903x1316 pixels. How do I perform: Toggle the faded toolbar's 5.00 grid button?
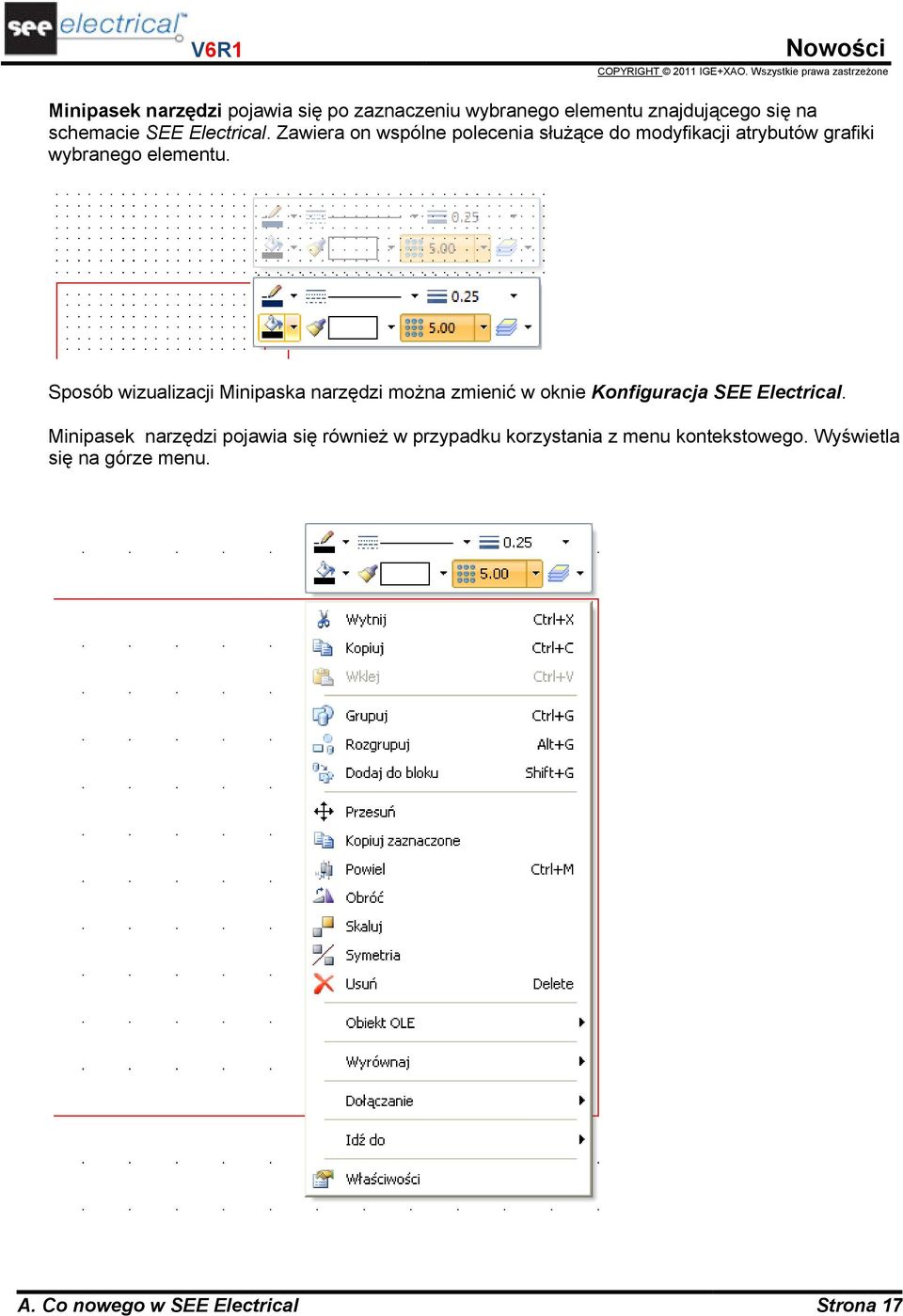[437, 248]
